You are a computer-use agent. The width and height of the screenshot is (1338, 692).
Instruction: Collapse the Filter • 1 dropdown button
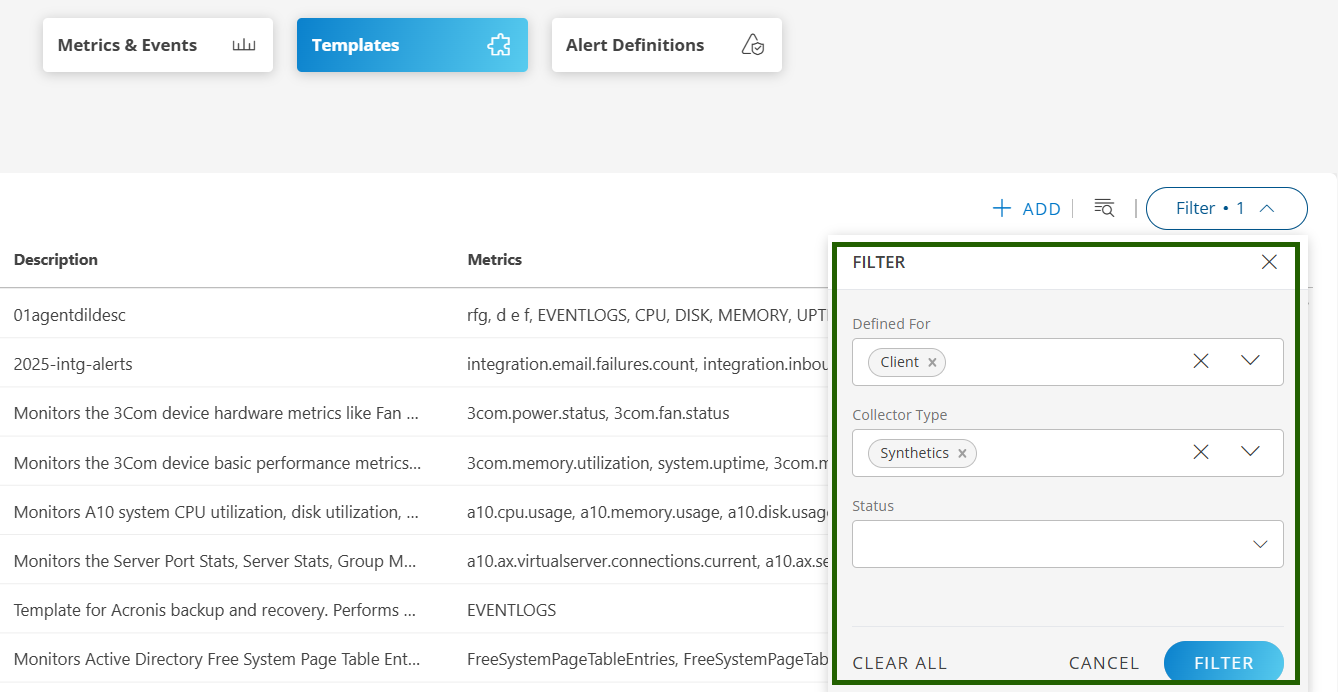[x=1226, y=208]
